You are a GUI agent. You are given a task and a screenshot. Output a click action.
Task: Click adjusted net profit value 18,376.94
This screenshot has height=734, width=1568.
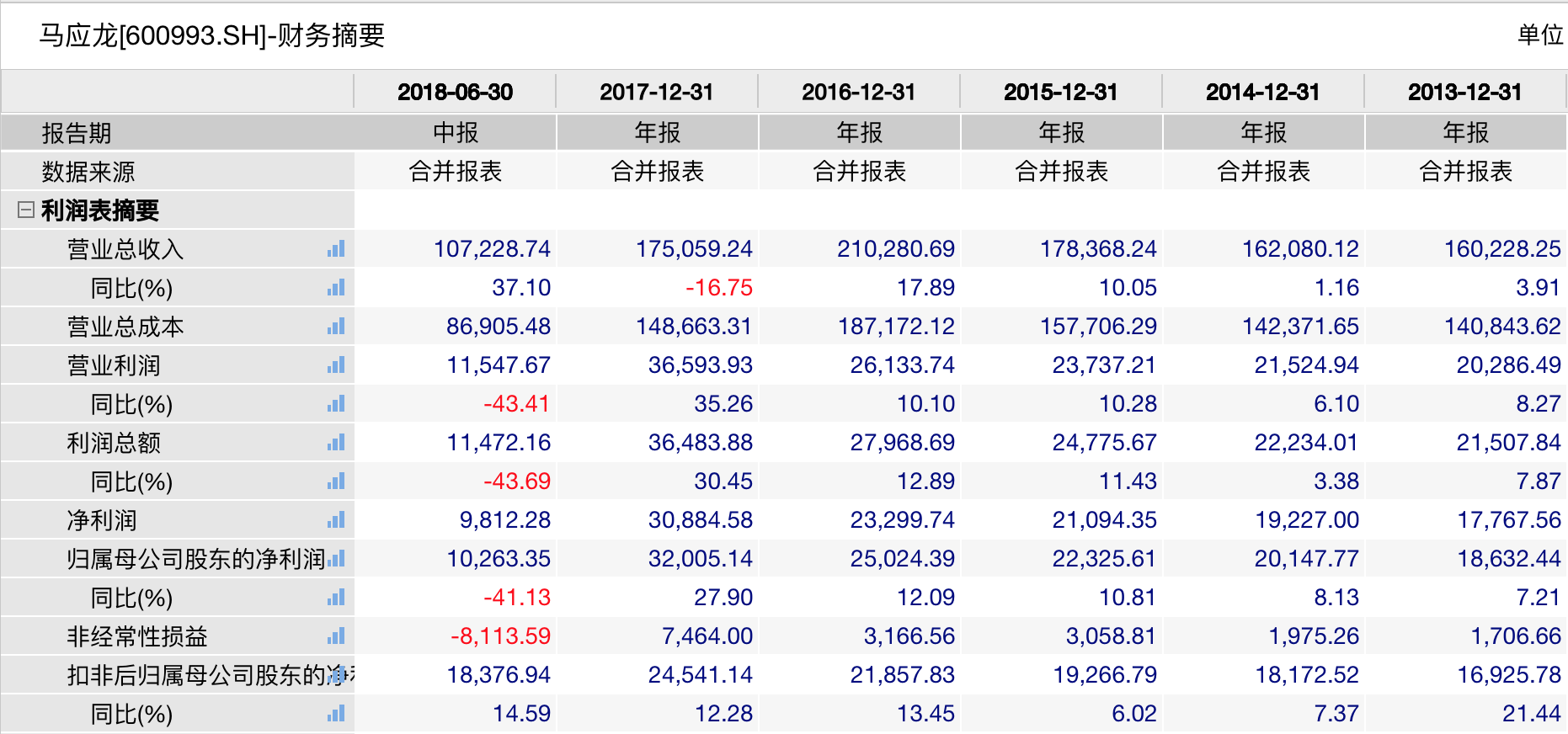(x=499, y=675)
